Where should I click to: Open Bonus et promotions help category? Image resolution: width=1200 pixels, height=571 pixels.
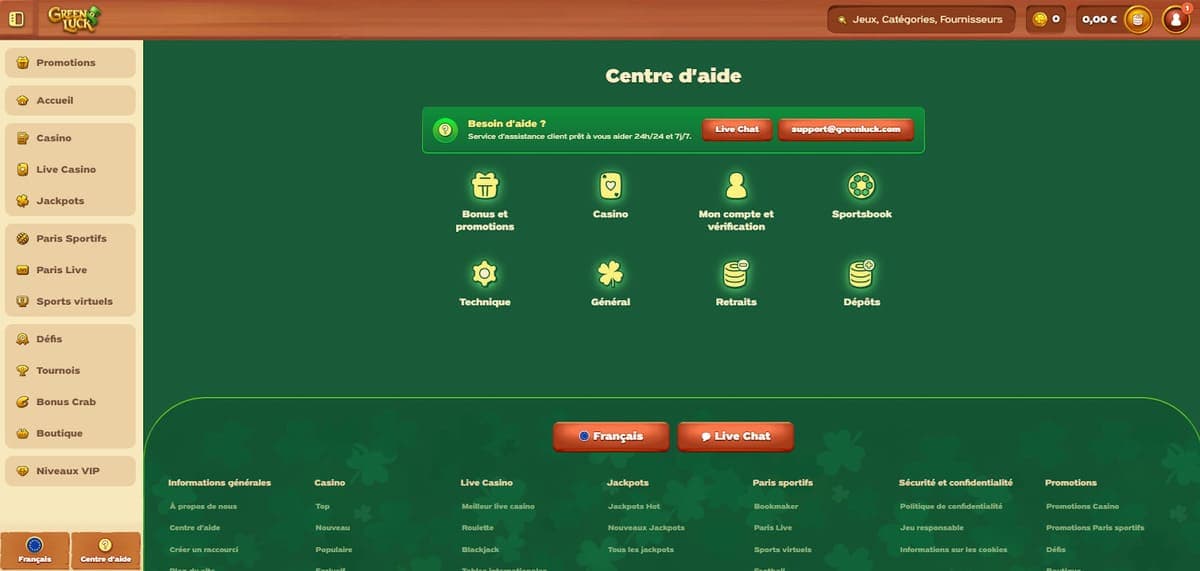tap(485, 201)
